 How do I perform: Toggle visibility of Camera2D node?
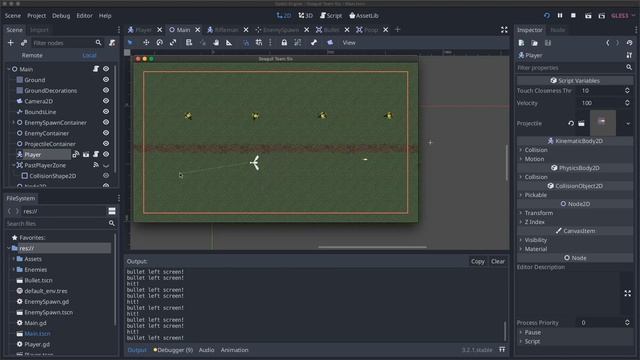coord(106,101)
